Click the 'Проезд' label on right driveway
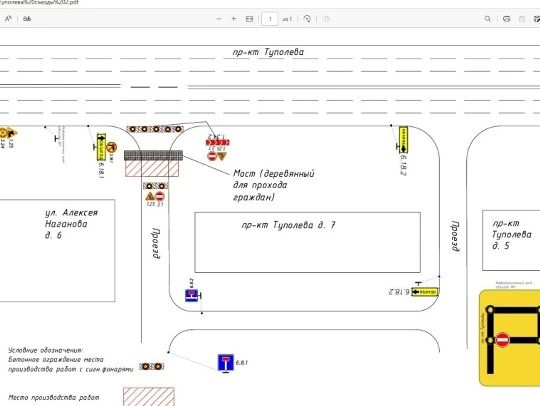The image size is (540, 406). [455, 236]
